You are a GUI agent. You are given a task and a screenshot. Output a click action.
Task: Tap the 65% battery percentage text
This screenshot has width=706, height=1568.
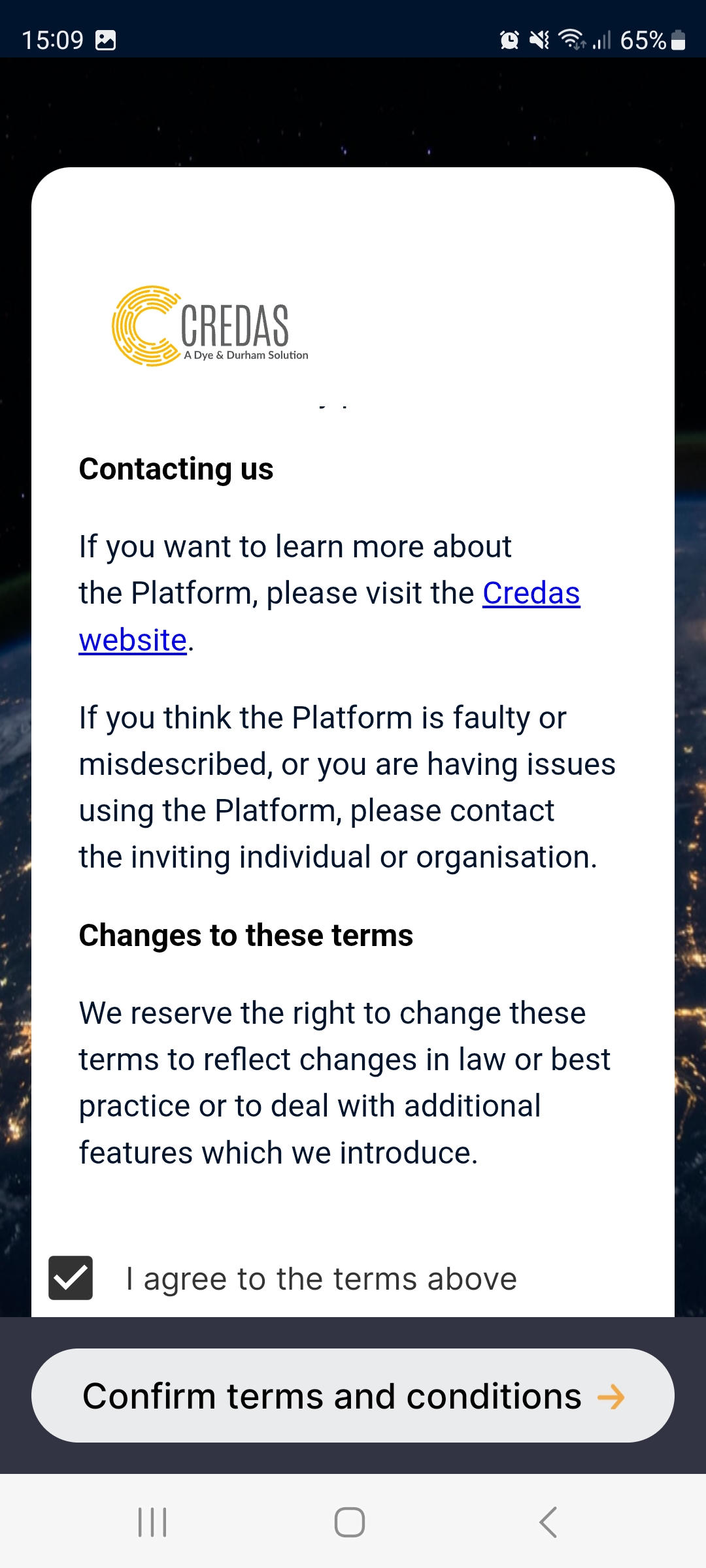[x=643, y=41]
